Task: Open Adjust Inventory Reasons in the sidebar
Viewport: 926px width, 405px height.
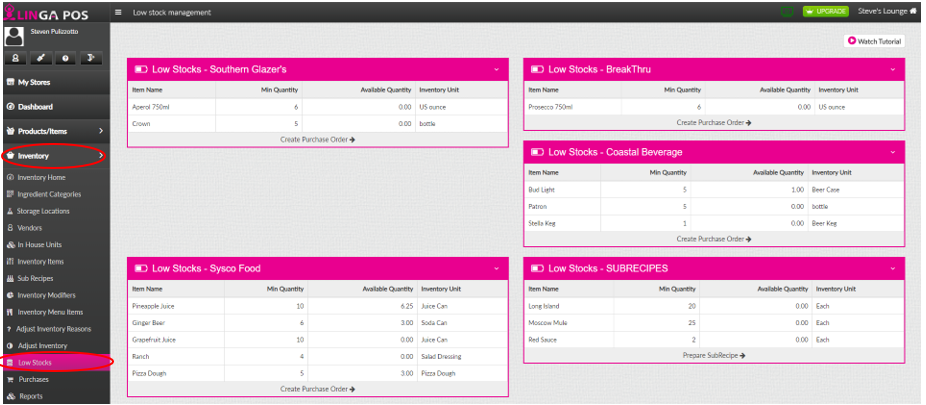Action: click(53, 329)
